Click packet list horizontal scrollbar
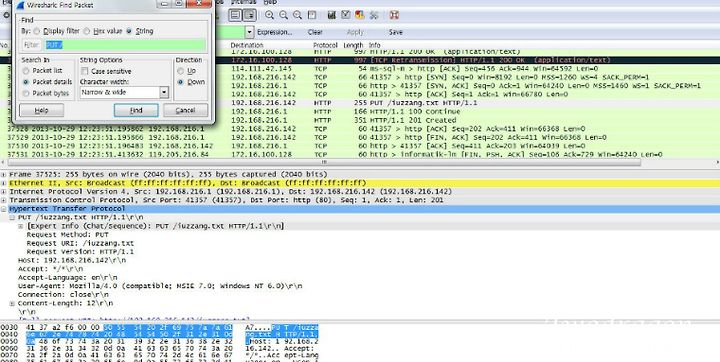The width and height of the screenshot is (720, 362). point(324,162)
